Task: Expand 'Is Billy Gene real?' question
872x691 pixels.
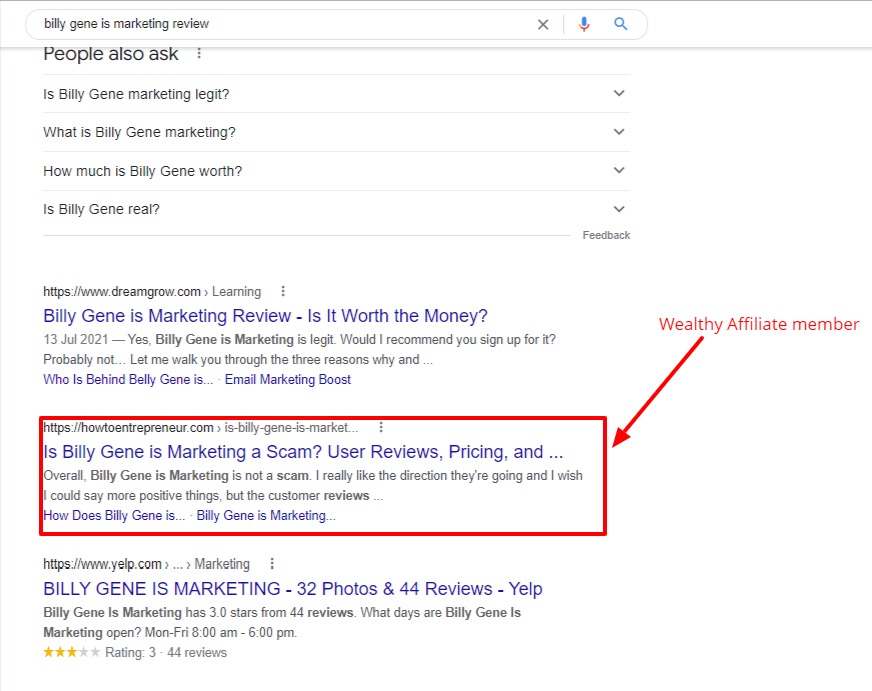Action: pyautogui.click(x=336, y=210)
